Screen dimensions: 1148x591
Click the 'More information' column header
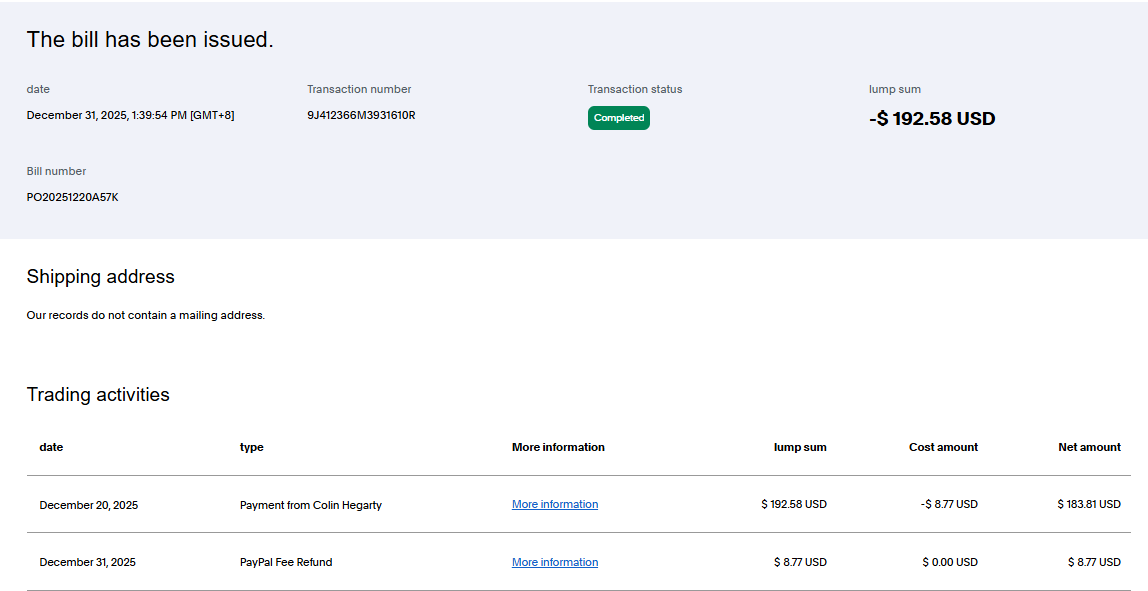pos(558,447)
